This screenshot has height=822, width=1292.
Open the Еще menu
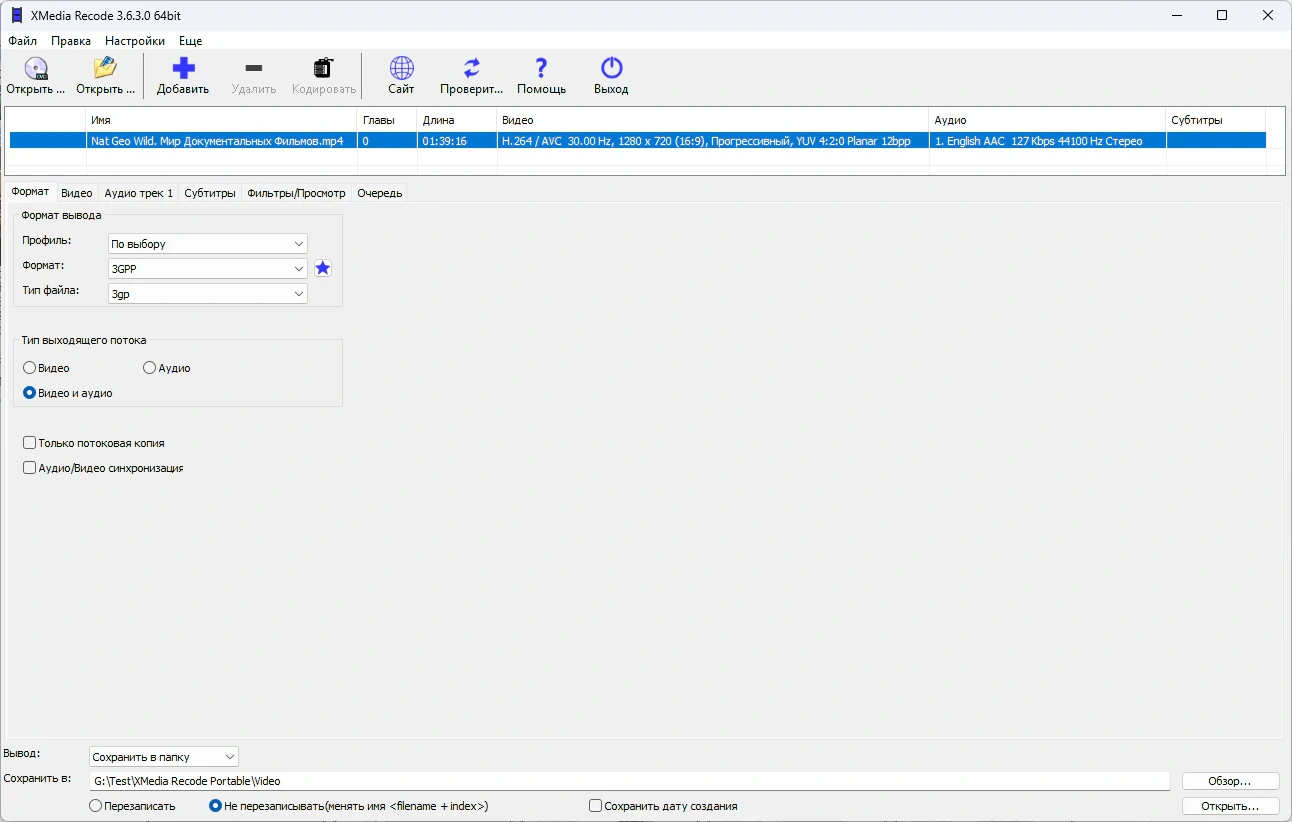coord(191,41)
